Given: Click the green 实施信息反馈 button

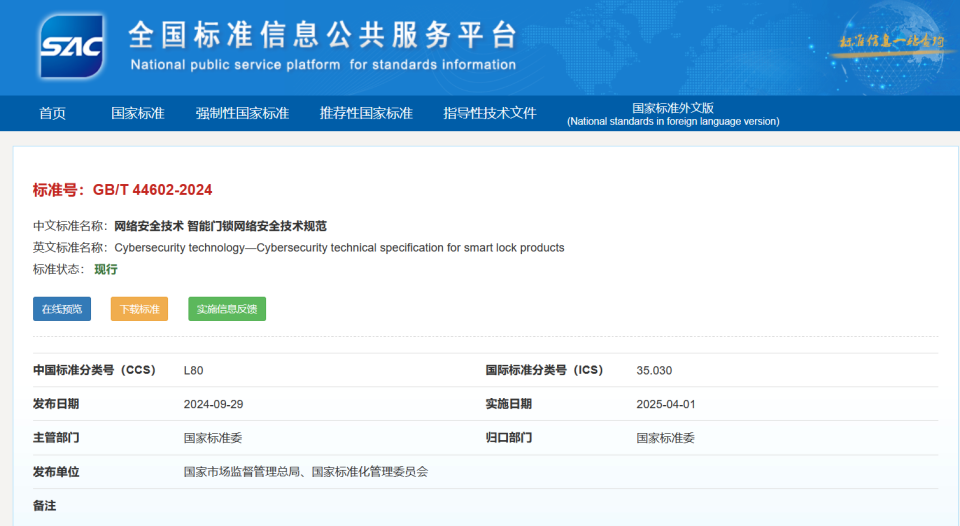Looking at the screenshot, I should click(227, 309).
